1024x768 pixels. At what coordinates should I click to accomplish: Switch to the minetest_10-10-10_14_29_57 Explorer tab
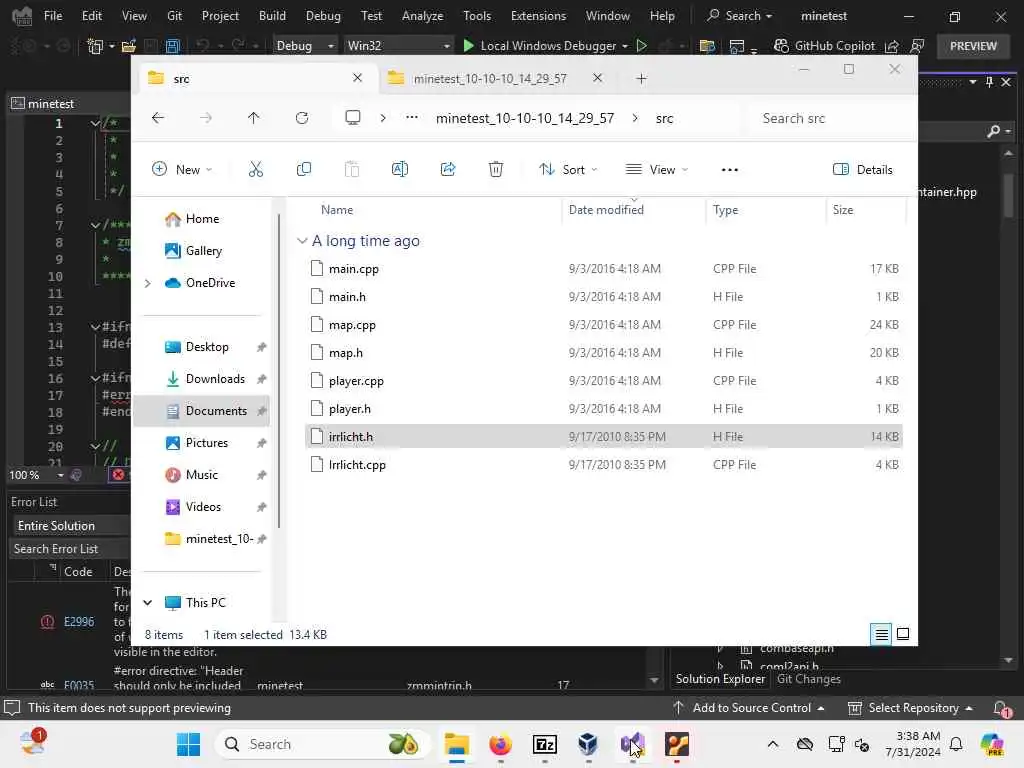490,79
